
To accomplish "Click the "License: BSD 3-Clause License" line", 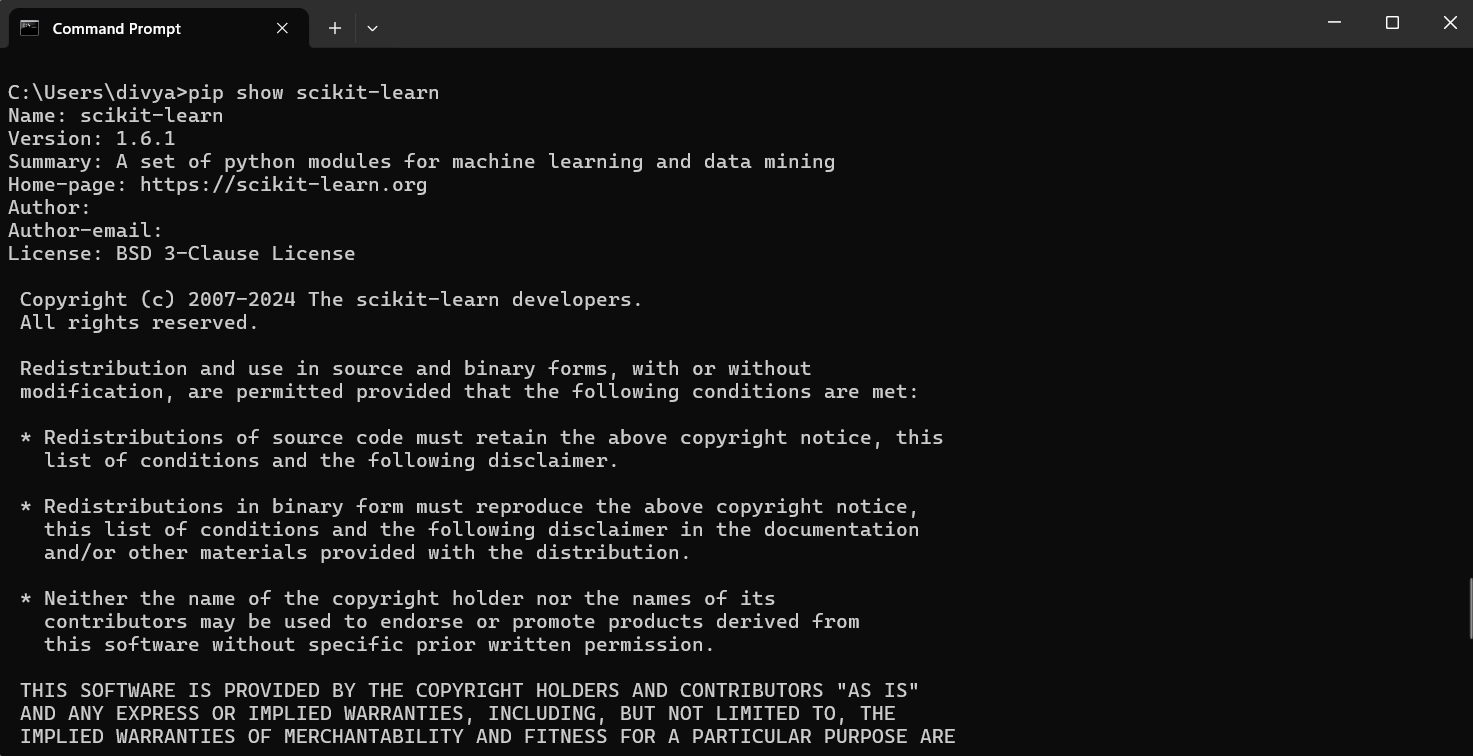I will tap(182, 253).
